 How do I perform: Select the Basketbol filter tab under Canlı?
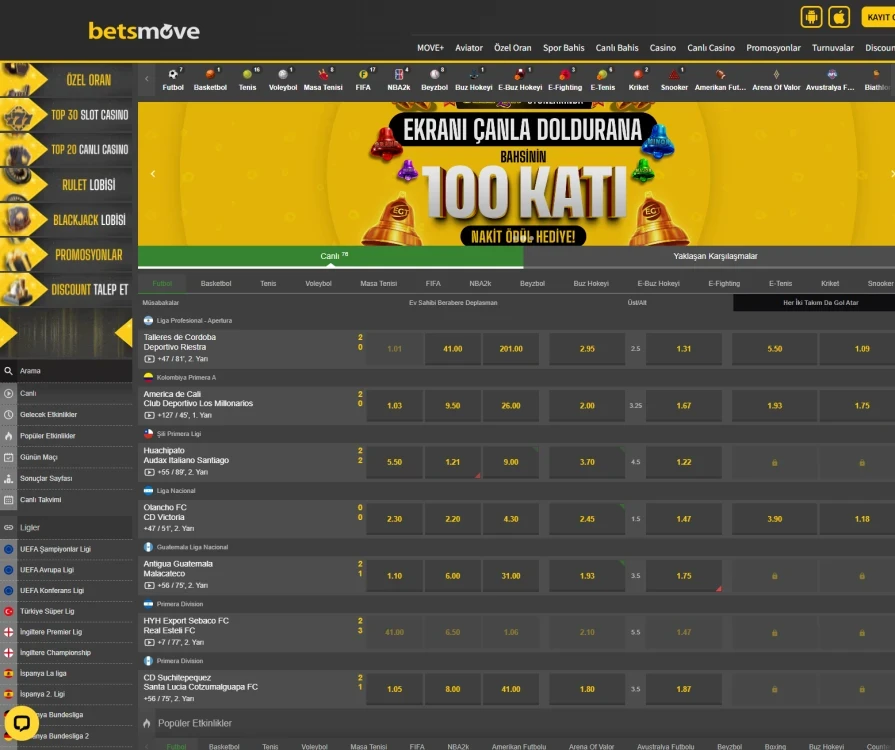click(216, 283)
